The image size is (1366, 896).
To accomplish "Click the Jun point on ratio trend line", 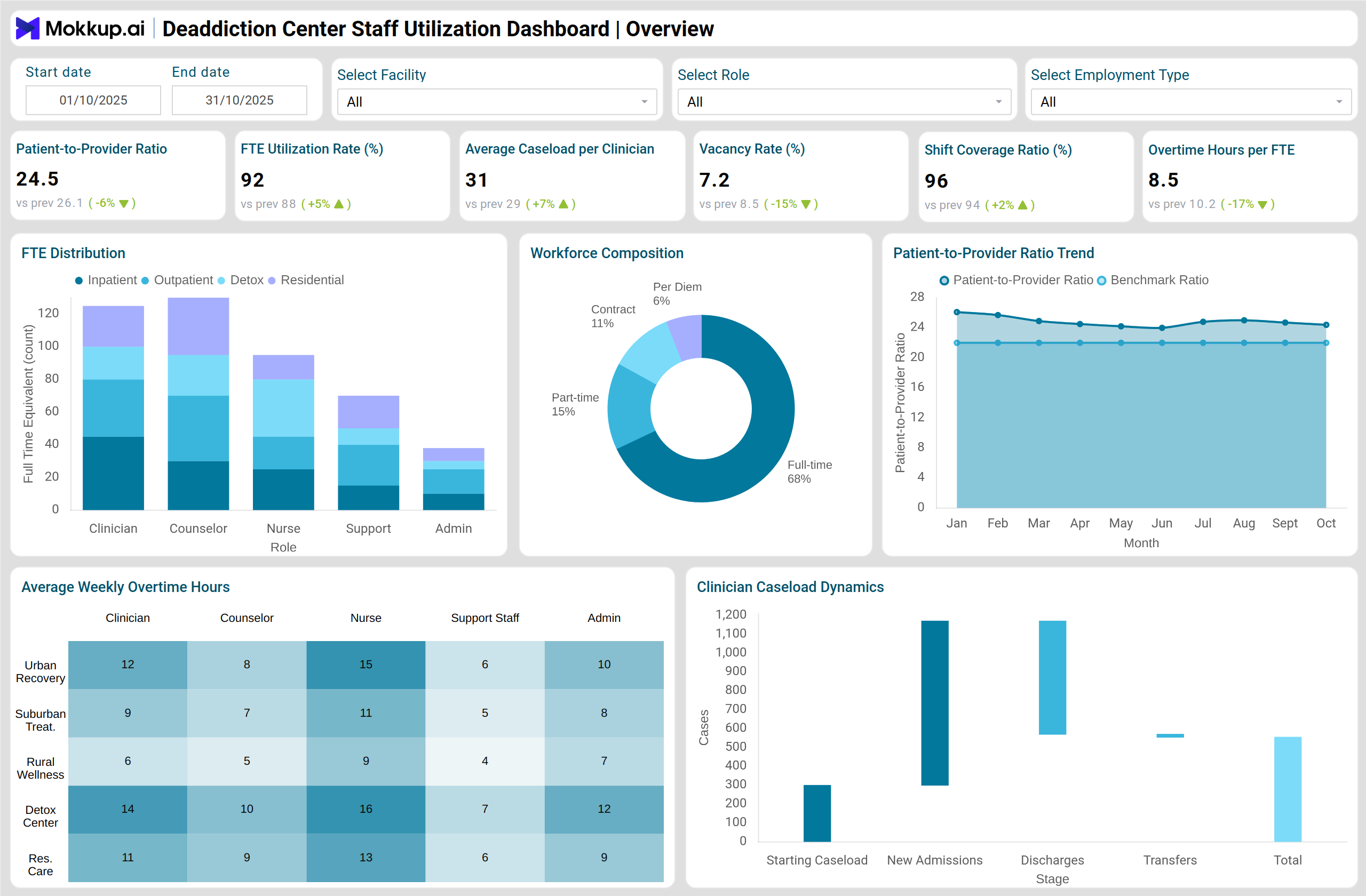I will 1162,328.
